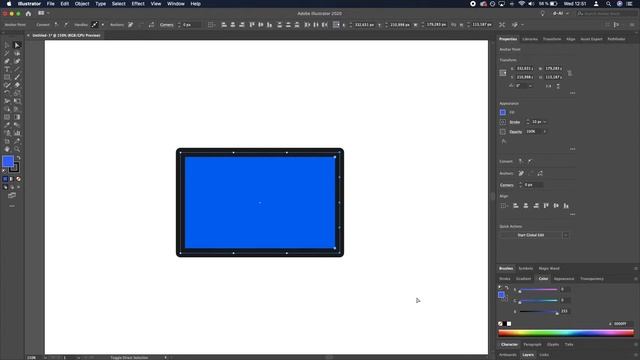The height and width of the screenshot is (360, 640).
Task: Open the Start Global Edit dropdown arrow
Action: [565, 235]
